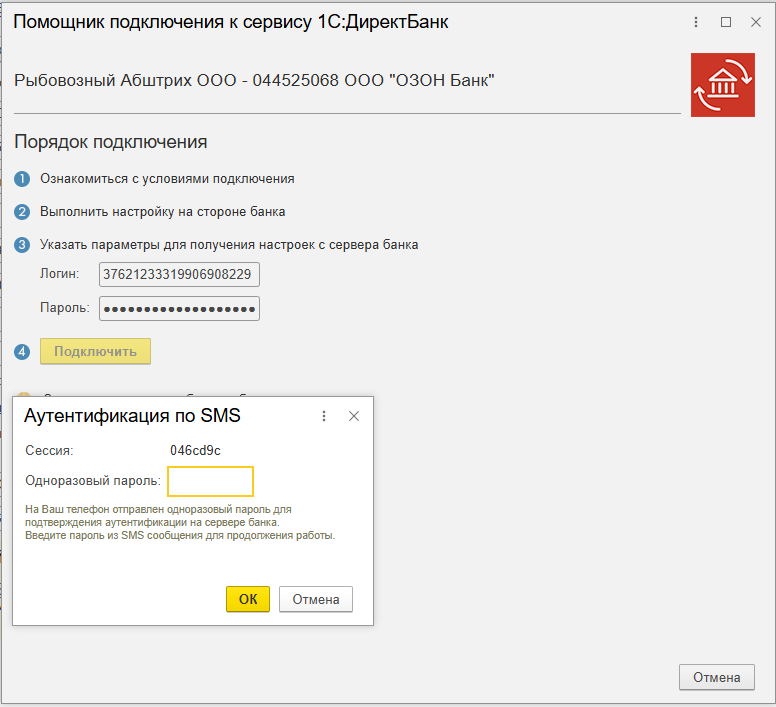776x707 pixels.
Task: Click the 'Аутентификация по SMS' dialog title
Action: (x=132, y=416)
